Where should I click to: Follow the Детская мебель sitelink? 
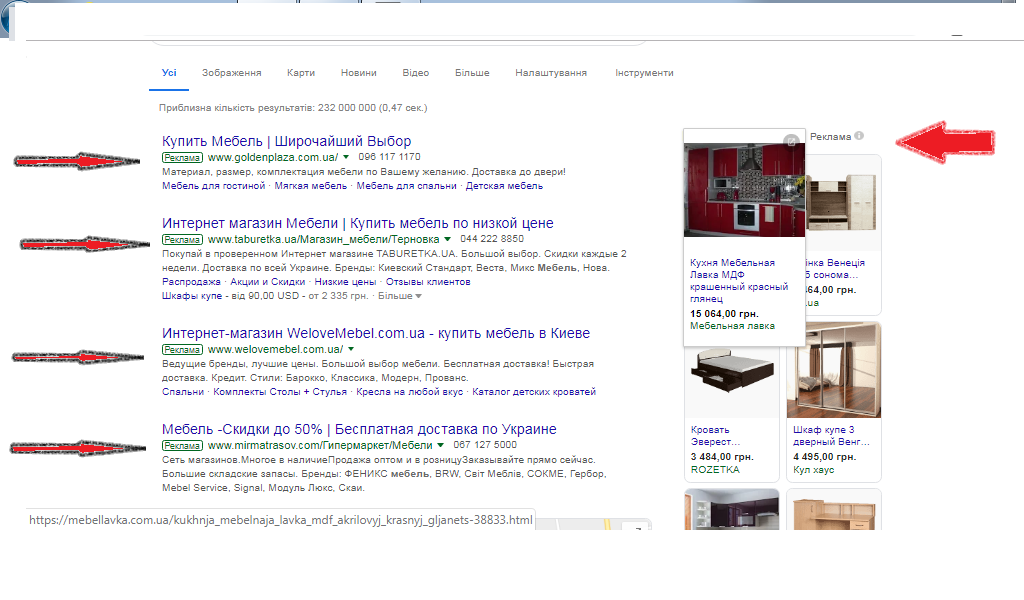[504, 186]
